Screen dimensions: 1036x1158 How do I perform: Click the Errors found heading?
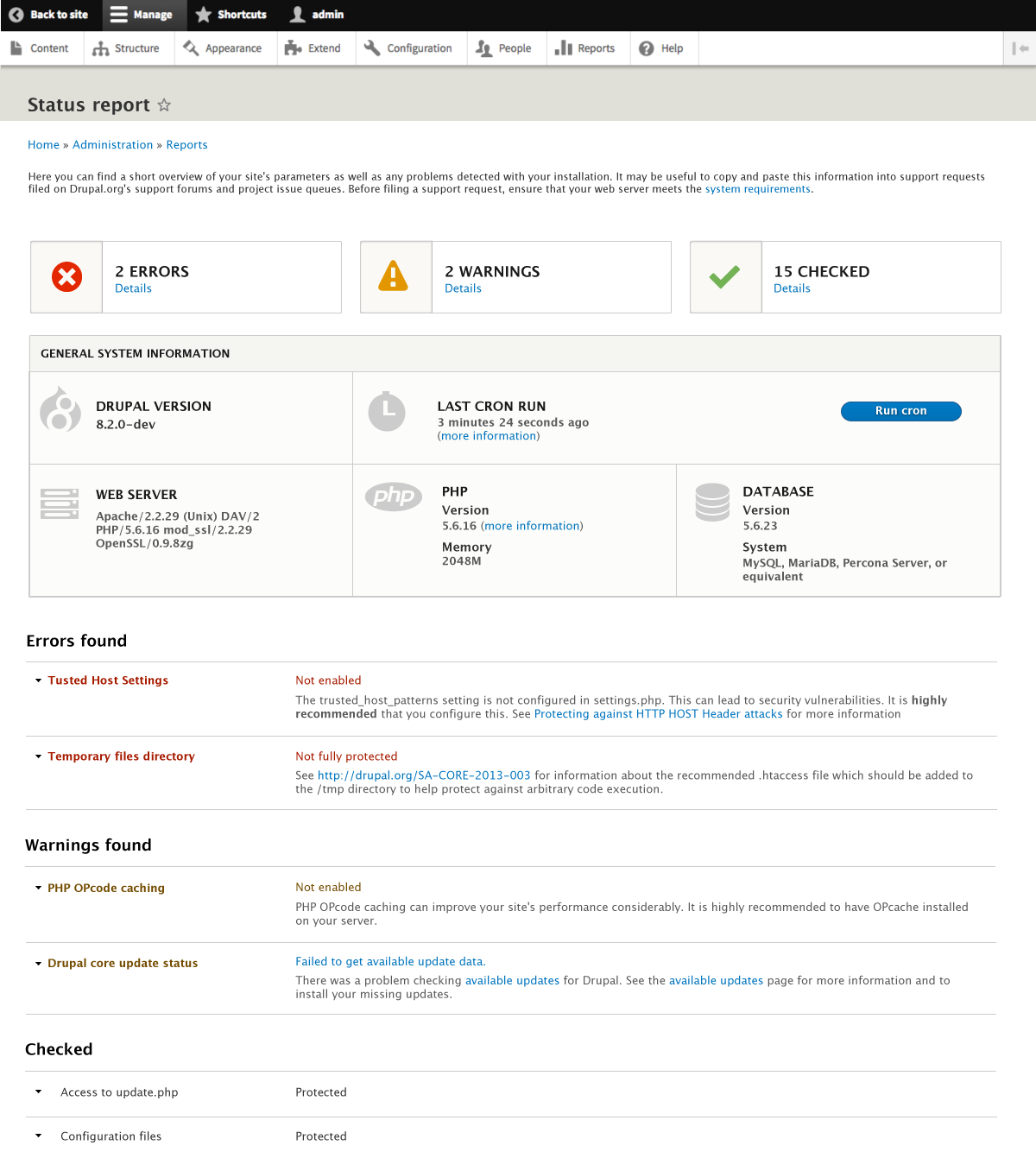click(x=76, y=641)
